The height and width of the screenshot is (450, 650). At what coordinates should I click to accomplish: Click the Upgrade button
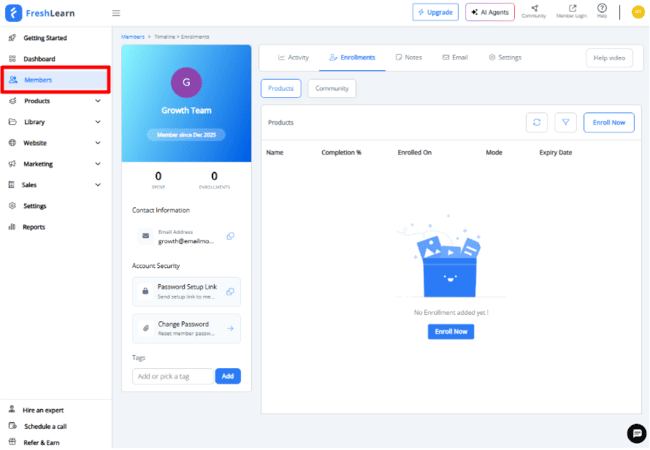point(436,12)
